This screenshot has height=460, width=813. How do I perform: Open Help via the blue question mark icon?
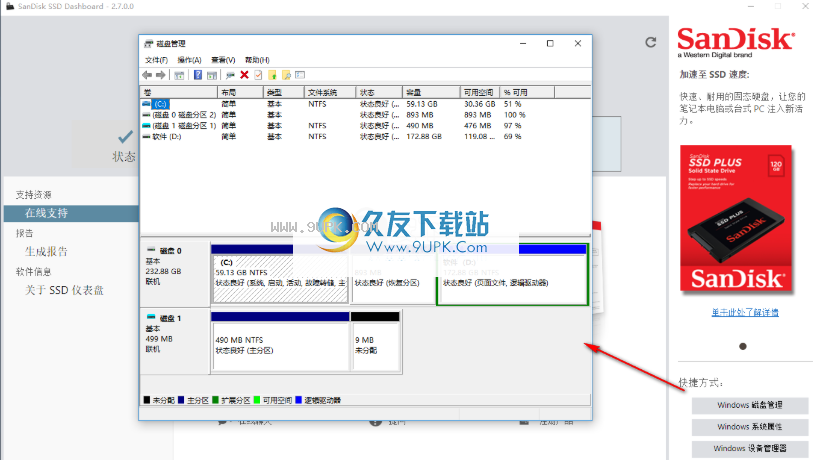[198, 75]
